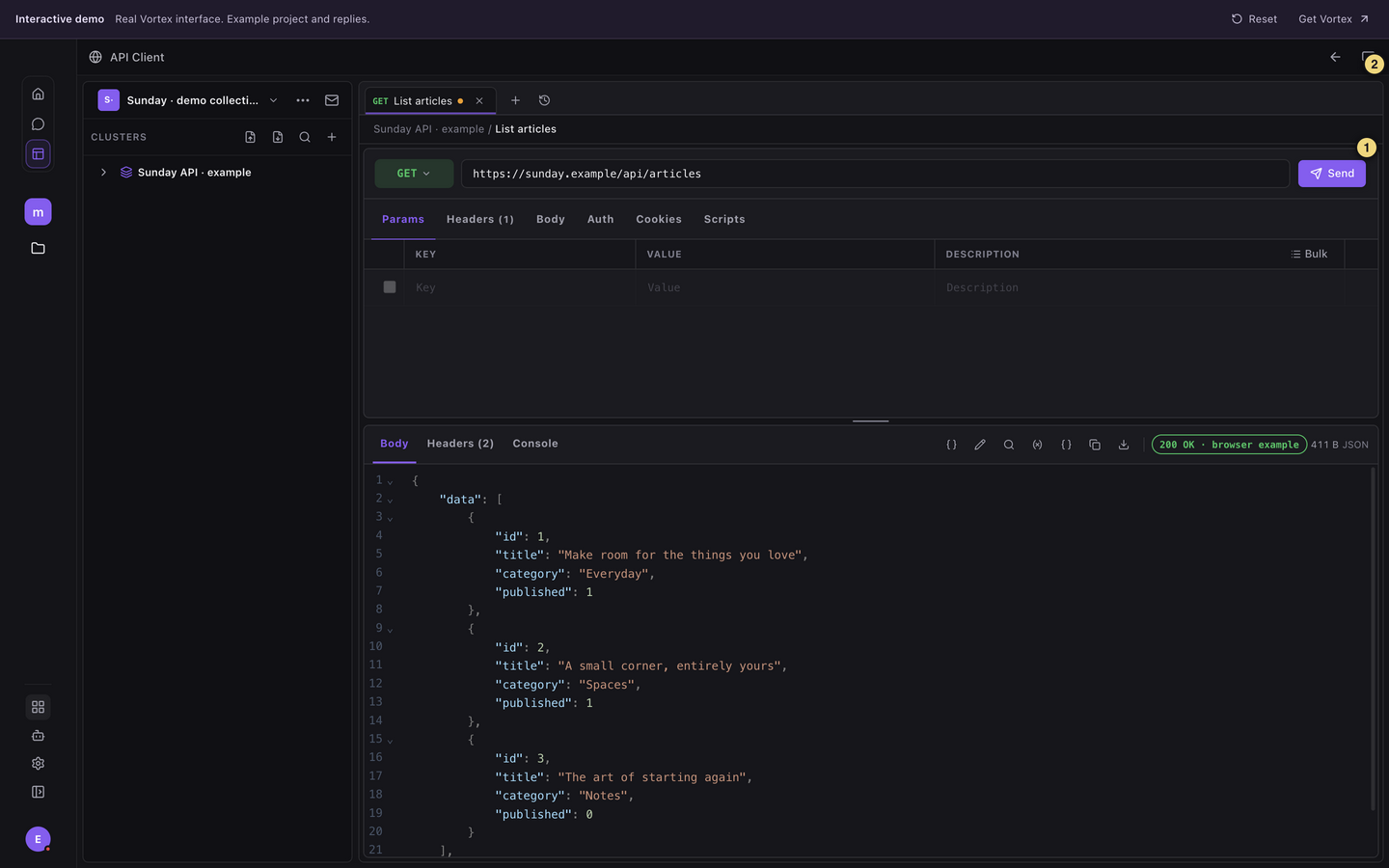Click the Key field in params row
Viewport: 1389px width, 868px height.
point(519,287)
